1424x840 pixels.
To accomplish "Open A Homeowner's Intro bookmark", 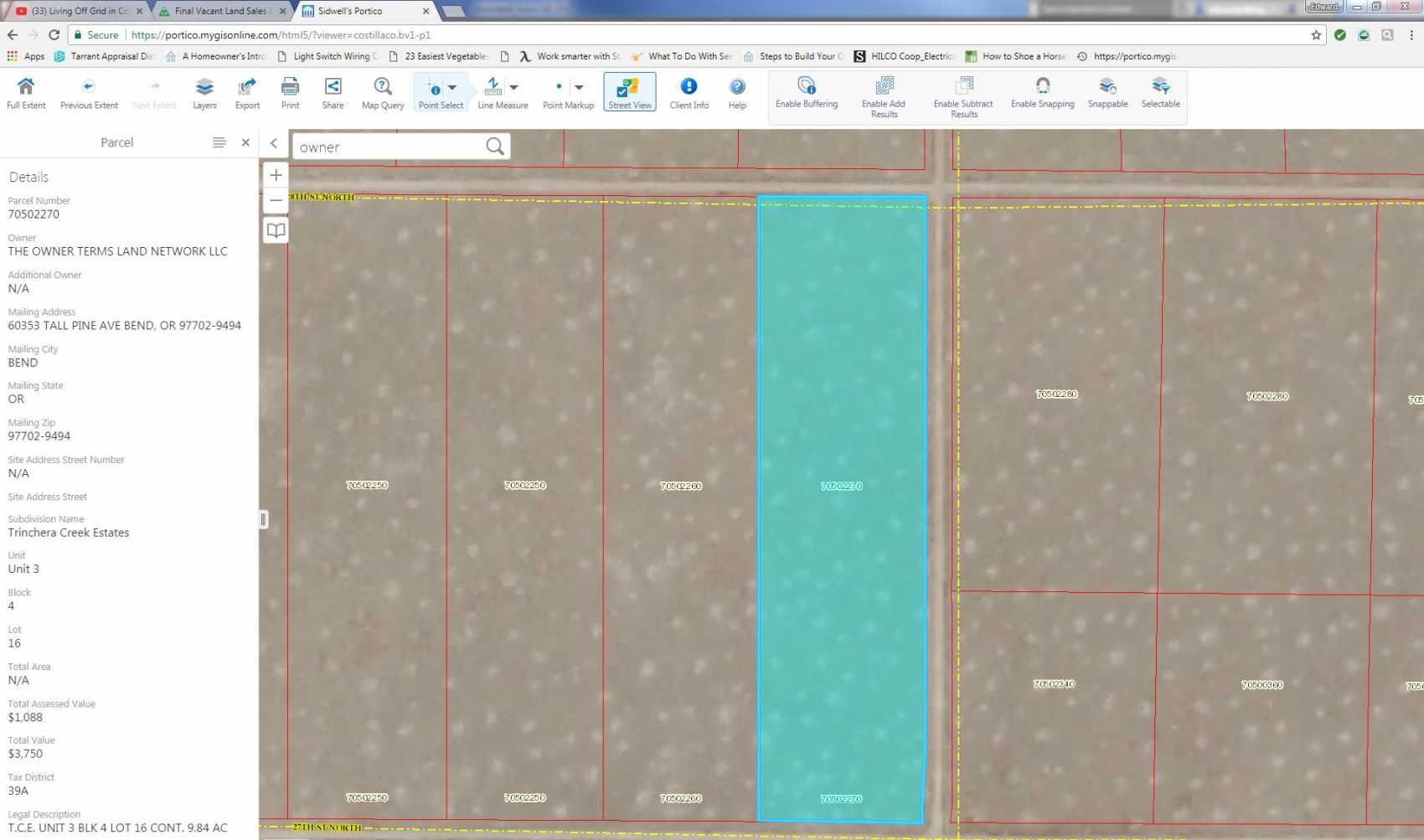I will coord(215,56).
